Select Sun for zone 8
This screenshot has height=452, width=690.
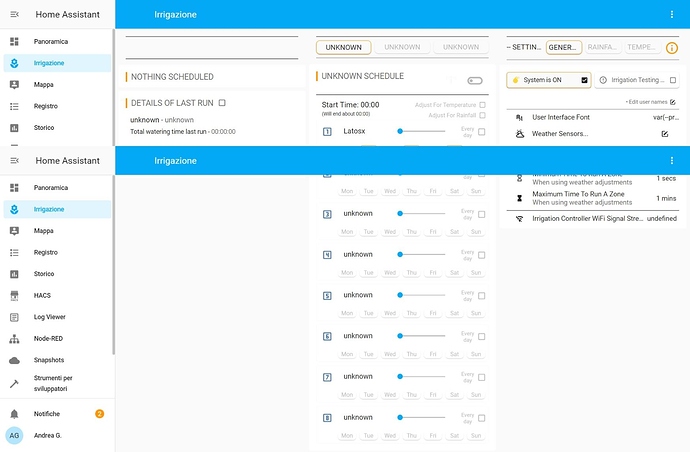(476, 436)
